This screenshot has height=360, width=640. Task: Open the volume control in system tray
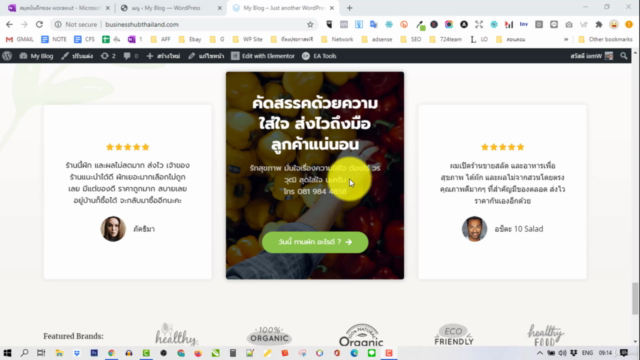point(562,353)
